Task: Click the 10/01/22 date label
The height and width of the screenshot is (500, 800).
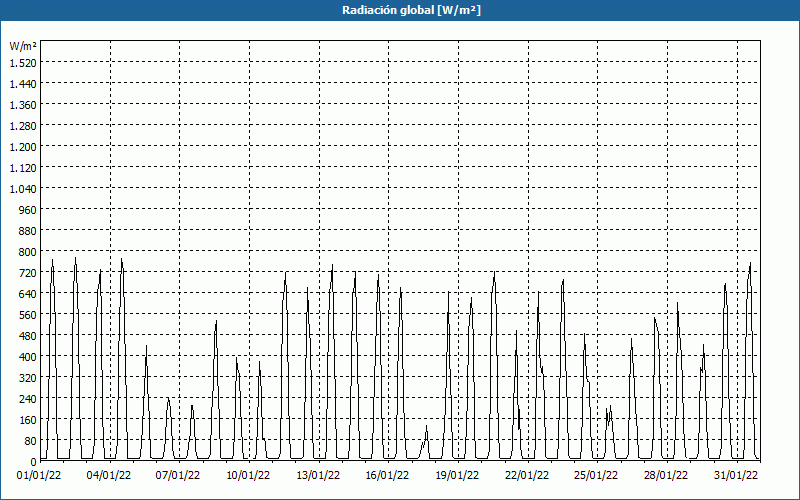Action: click(248, 476)
